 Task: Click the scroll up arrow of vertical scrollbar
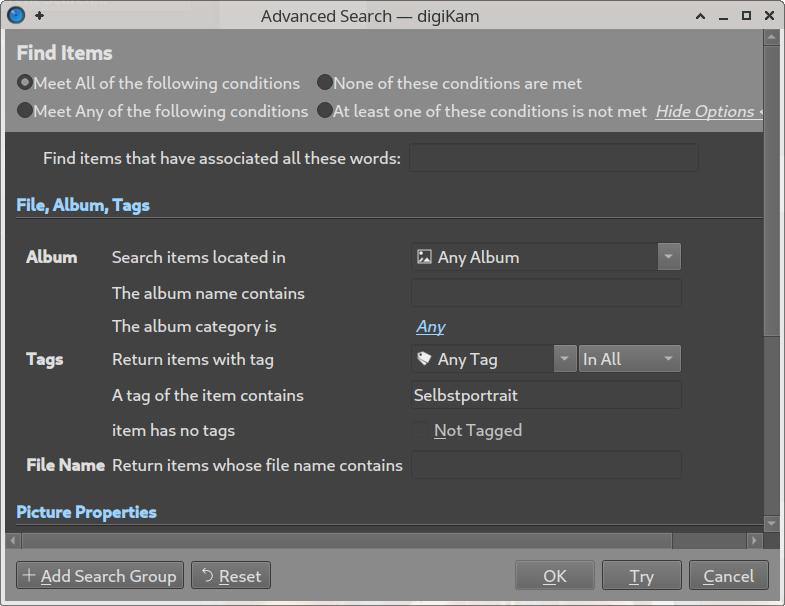(x=771, y=38)
